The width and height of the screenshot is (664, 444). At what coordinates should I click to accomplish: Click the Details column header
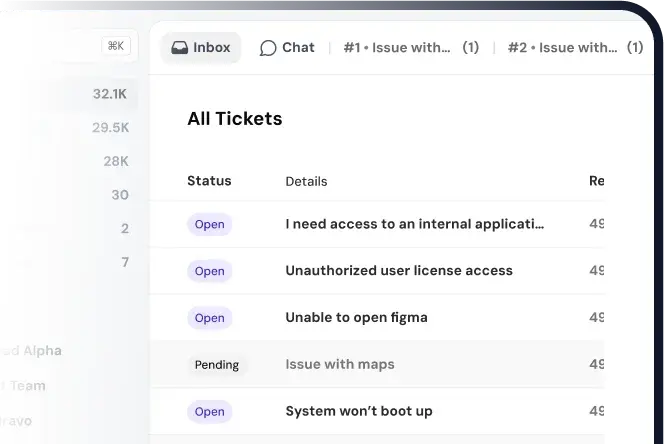[306, 181]
